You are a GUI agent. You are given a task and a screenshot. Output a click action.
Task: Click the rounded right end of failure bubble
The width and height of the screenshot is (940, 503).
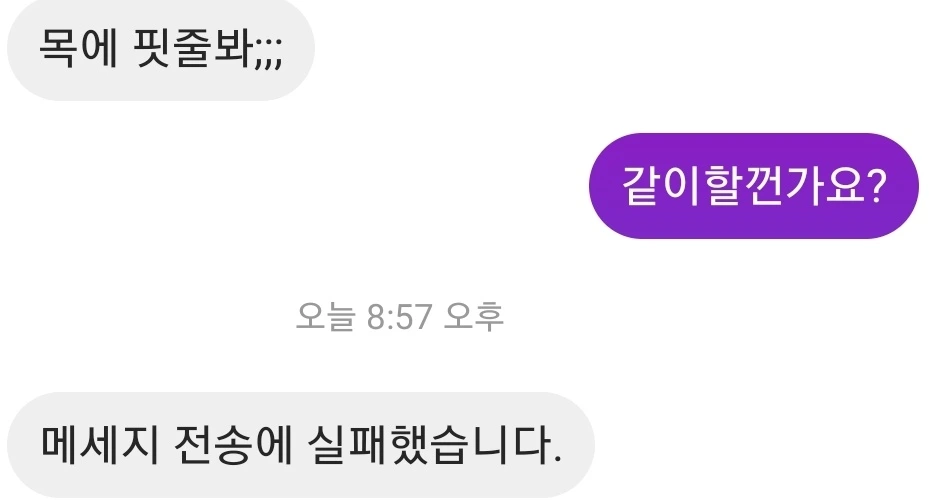tap(577, 445)
